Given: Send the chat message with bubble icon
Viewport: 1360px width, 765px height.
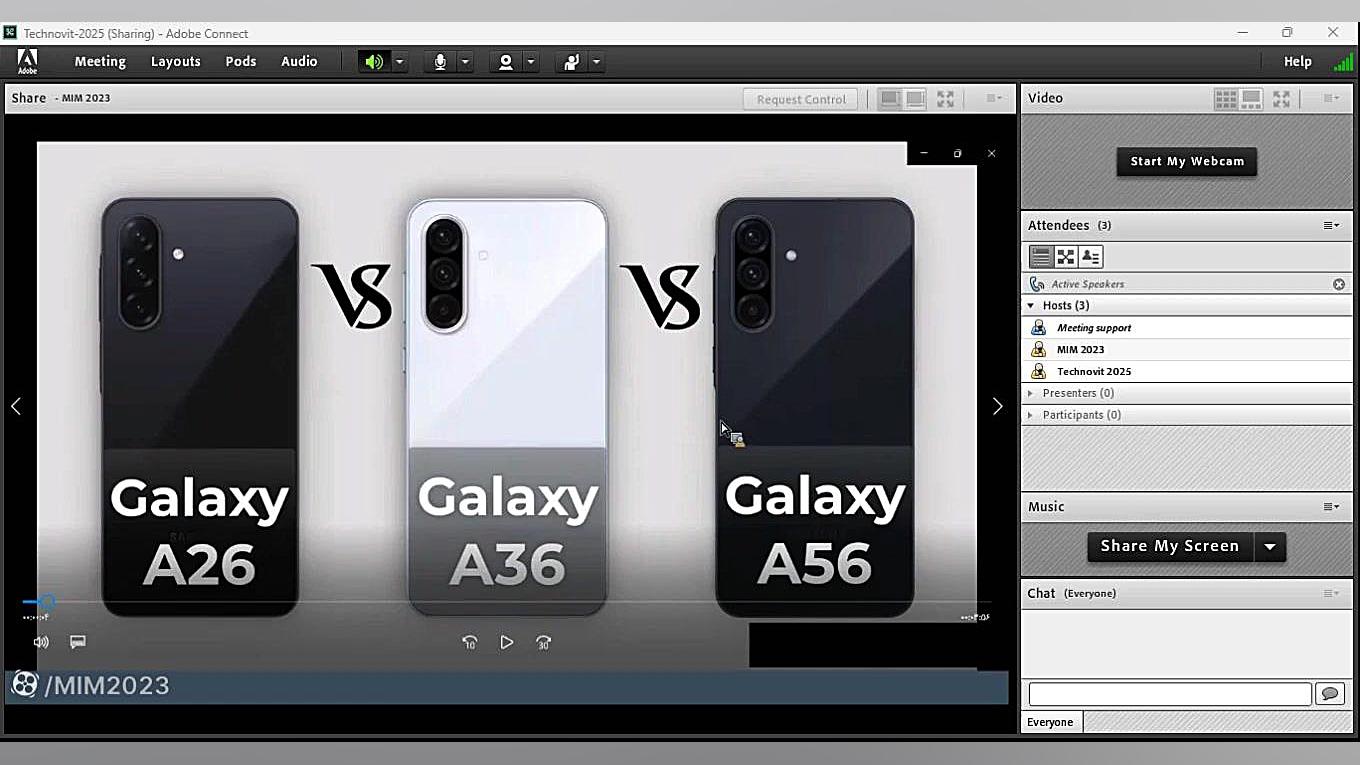Looking at the screenshot, I should coord(1329,694).
